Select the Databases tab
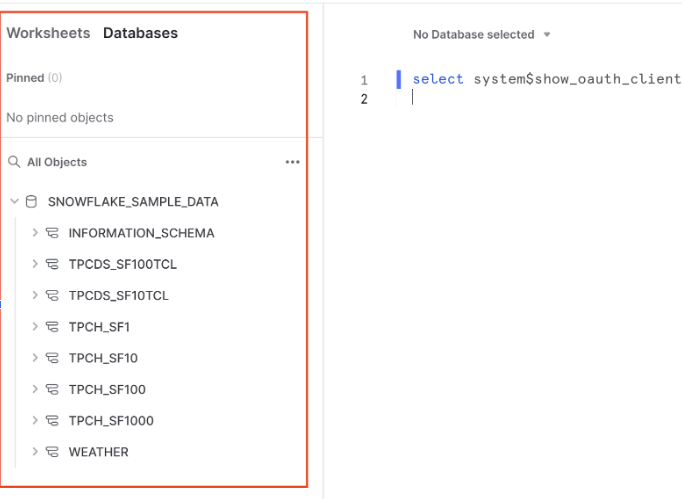 pos(140,33)
